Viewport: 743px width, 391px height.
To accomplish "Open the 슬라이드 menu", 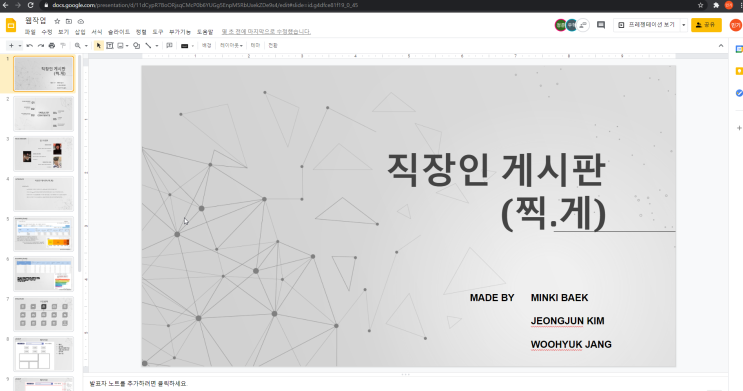I will coord(118,32).
